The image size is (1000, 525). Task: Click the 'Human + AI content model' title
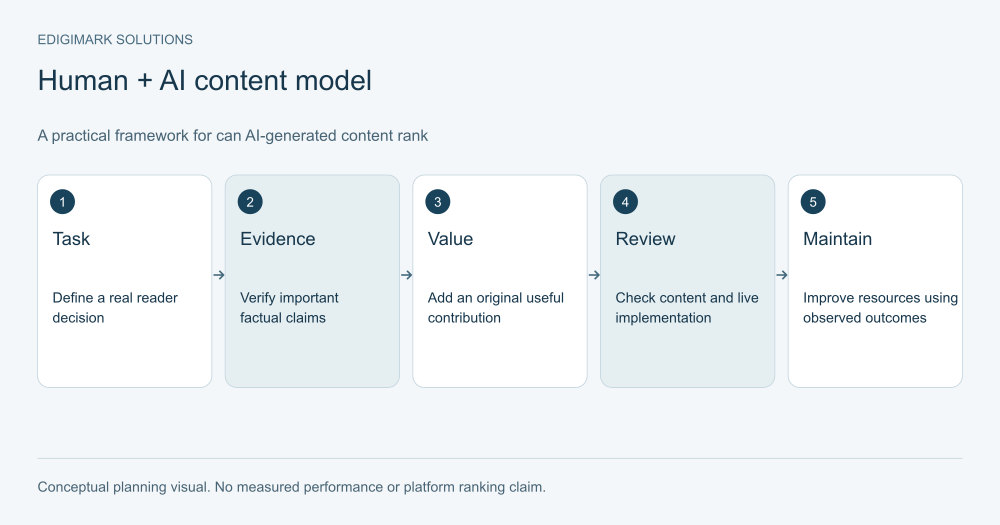204,81
